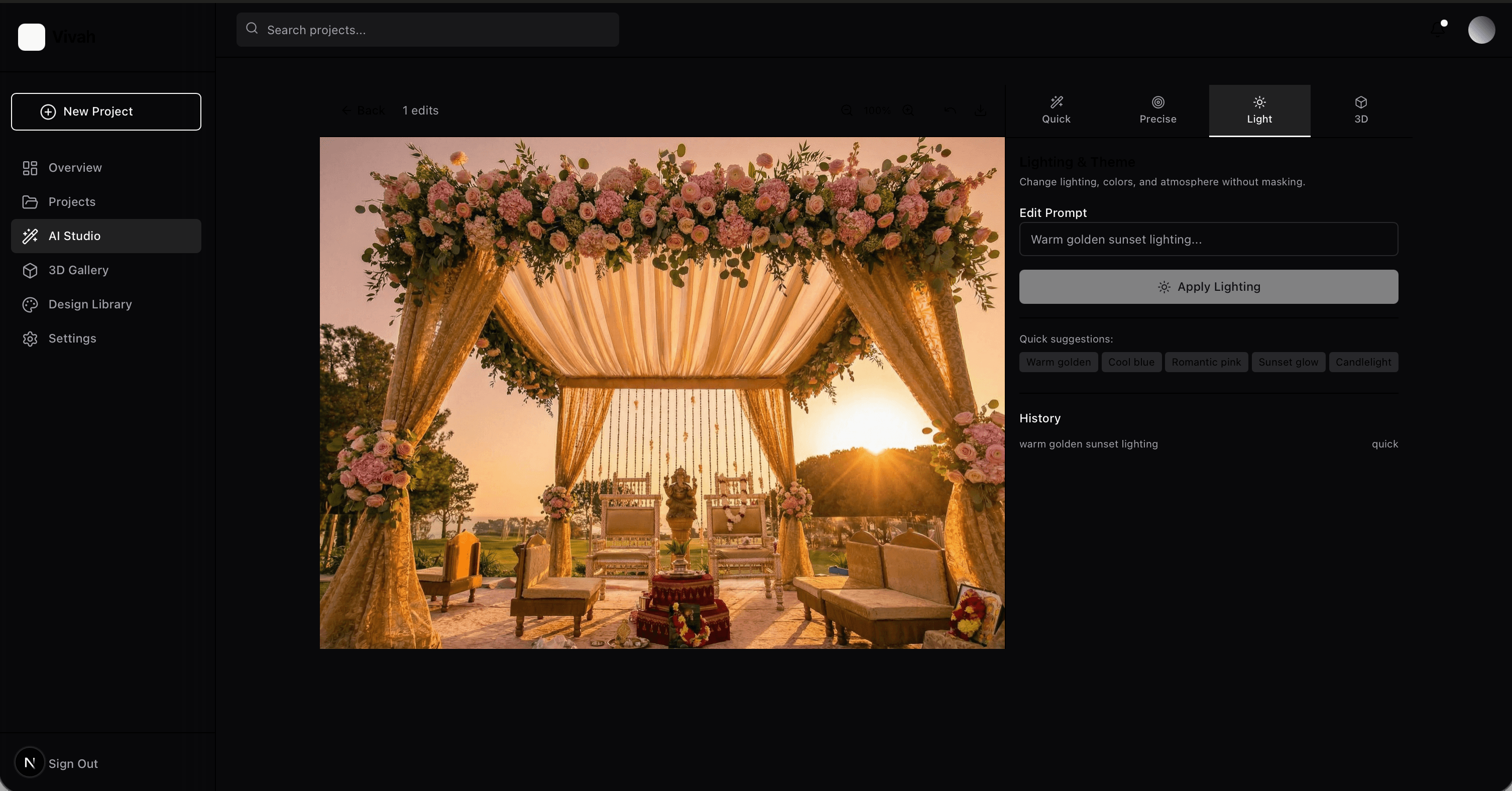Zoom out the canvas
This screenshot has width=1512, height=791.
point(847,110)
